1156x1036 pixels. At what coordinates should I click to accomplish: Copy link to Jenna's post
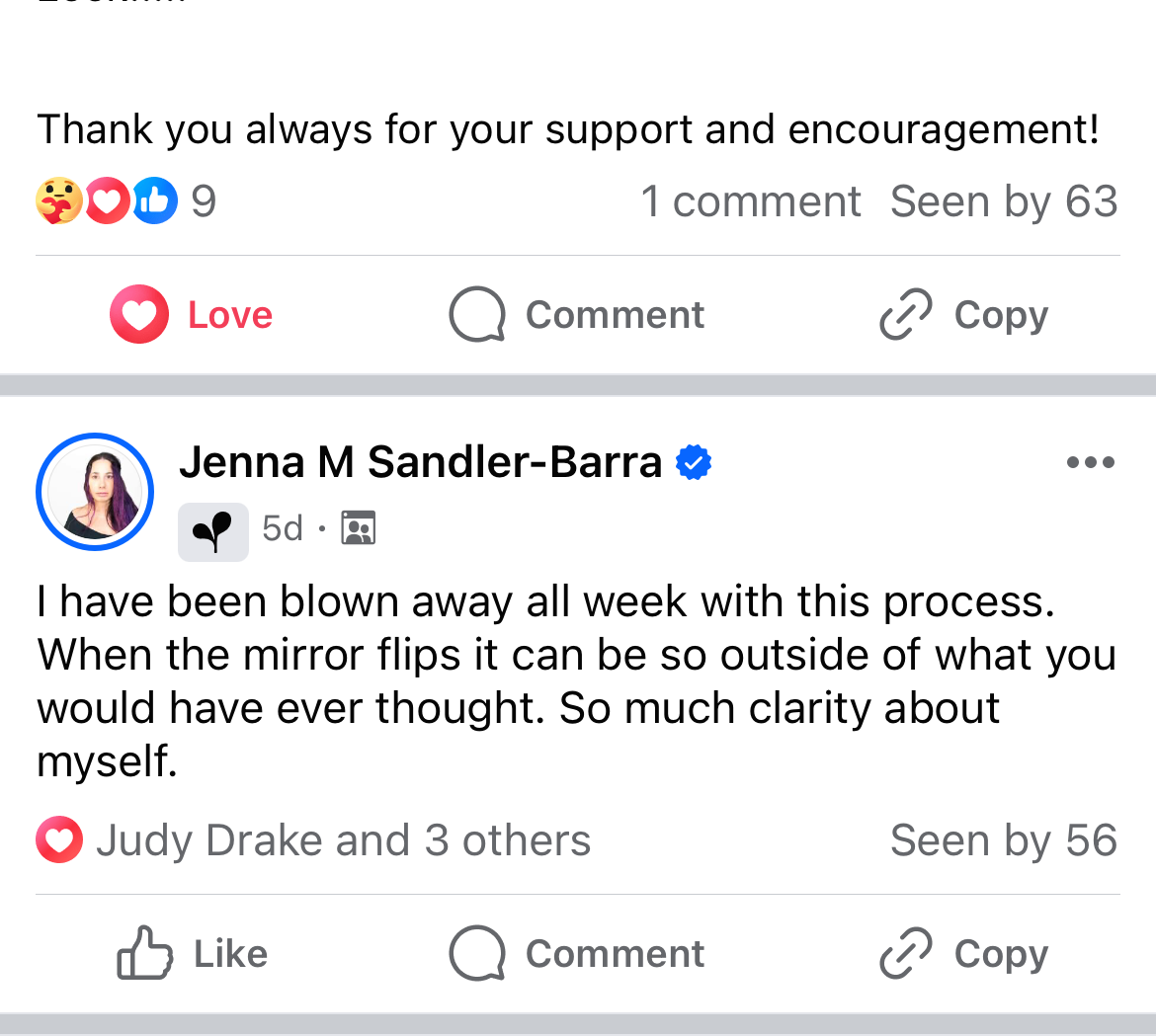[963, 954]
